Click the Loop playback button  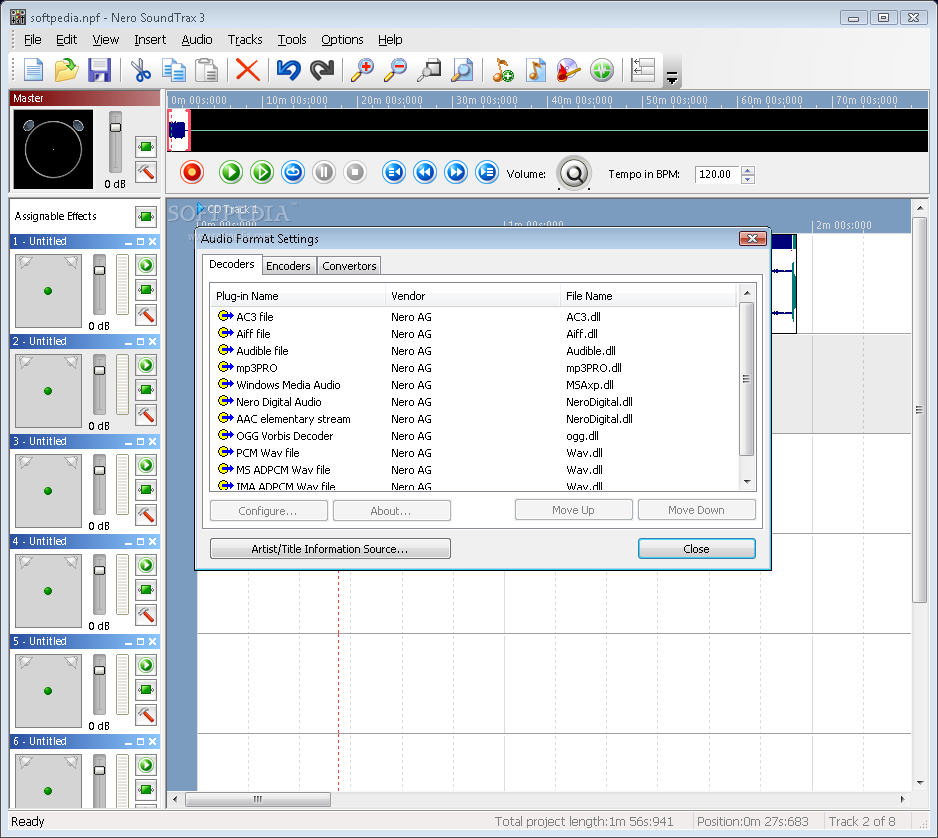coord(293,172)
